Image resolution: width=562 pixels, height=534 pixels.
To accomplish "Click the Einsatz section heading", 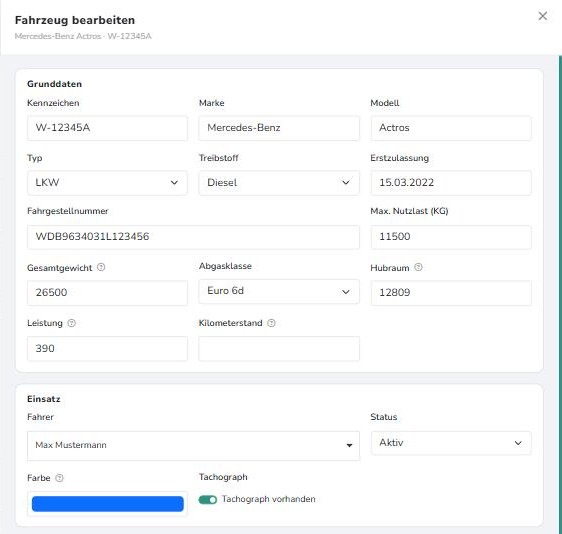I will (x=44, y=399).
